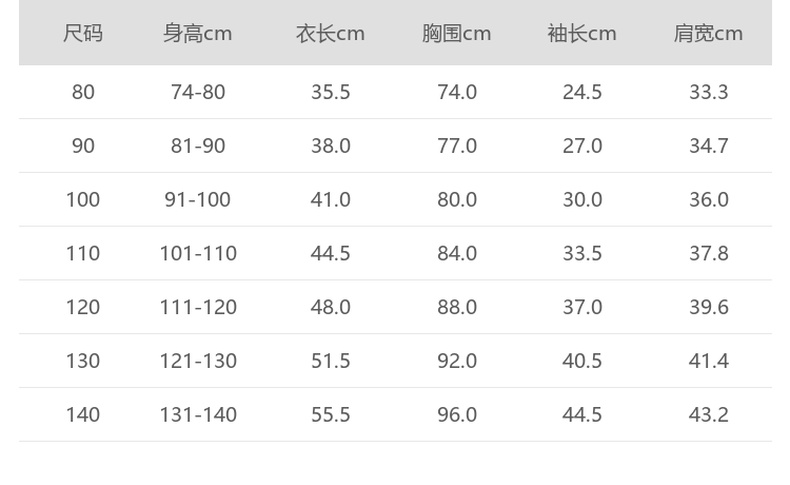Click the 袖长cm column header
The width and height of the screenshot is (790, 485).
[x=582, y=33]
